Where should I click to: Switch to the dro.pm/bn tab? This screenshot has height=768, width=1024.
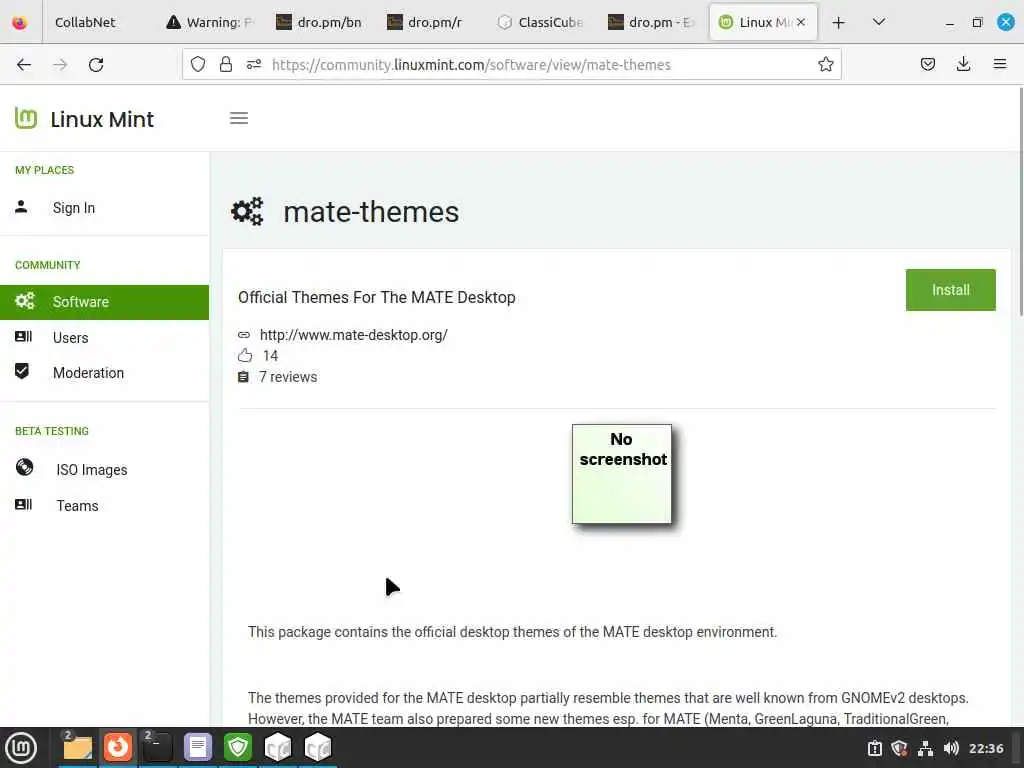(319, 22)
